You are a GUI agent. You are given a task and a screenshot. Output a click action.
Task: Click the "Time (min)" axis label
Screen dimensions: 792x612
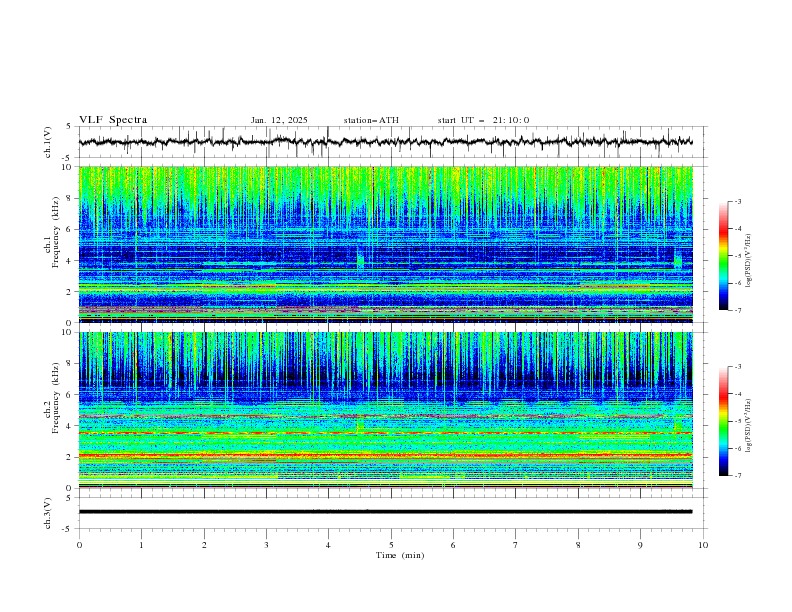(400, 555)
